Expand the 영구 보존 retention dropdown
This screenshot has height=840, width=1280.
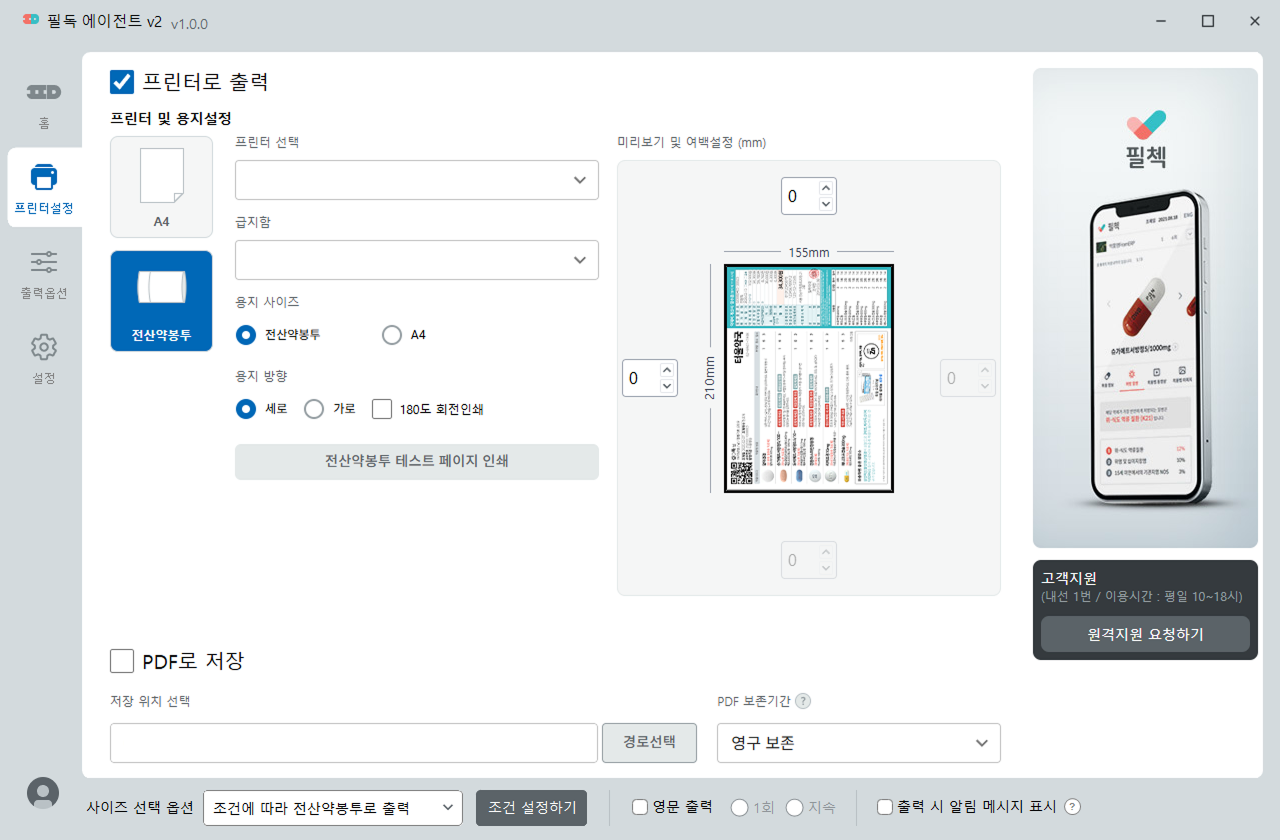click(858, 743)
